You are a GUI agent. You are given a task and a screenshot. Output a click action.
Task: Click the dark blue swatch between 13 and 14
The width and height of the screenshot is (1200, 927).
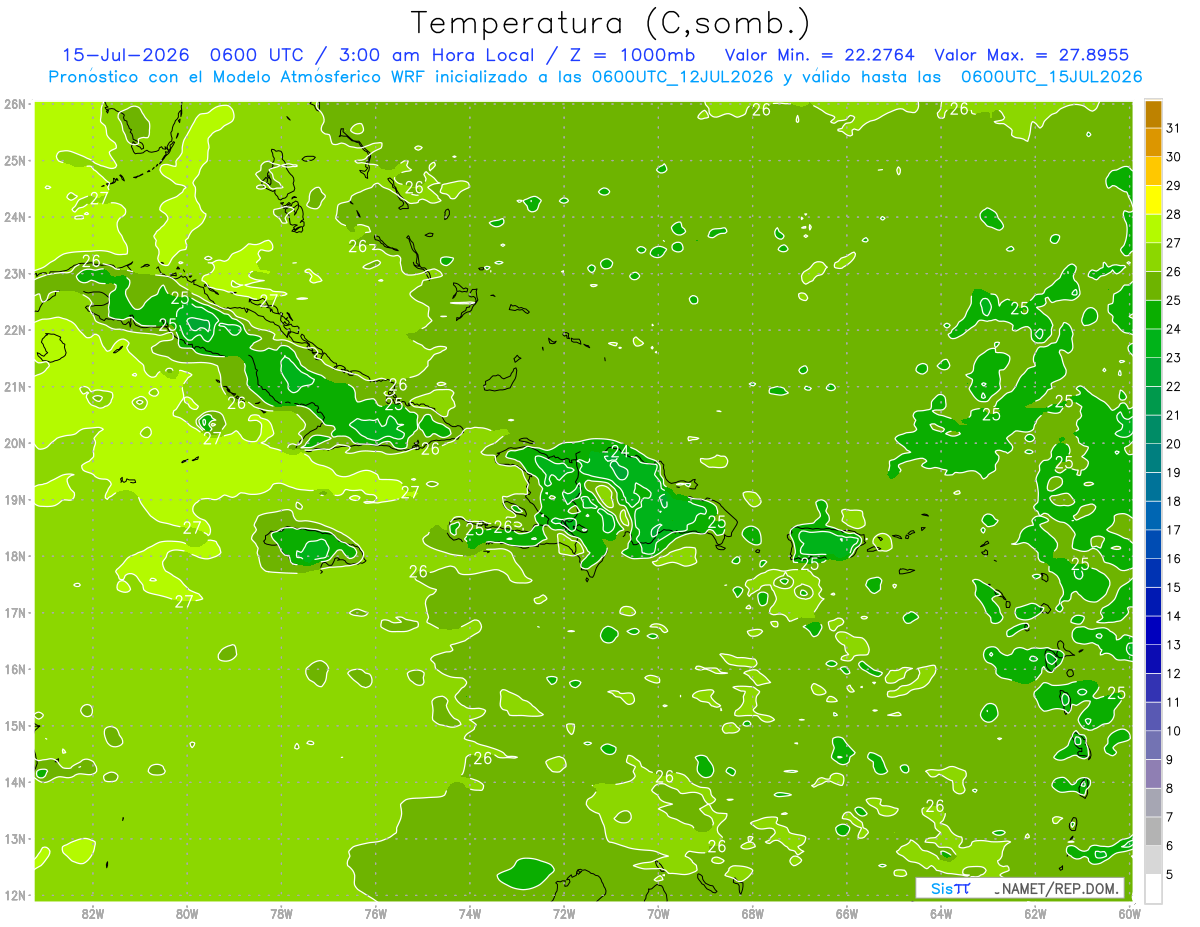click(1153, 631)
